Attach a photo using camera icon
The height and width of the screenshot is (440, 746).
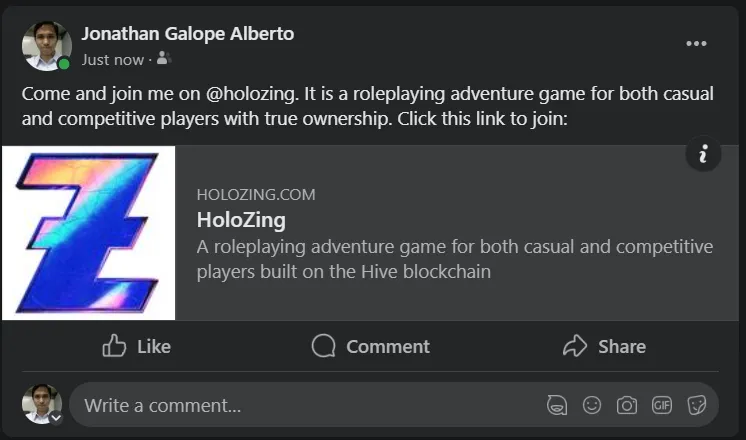(x=627, y=405)
